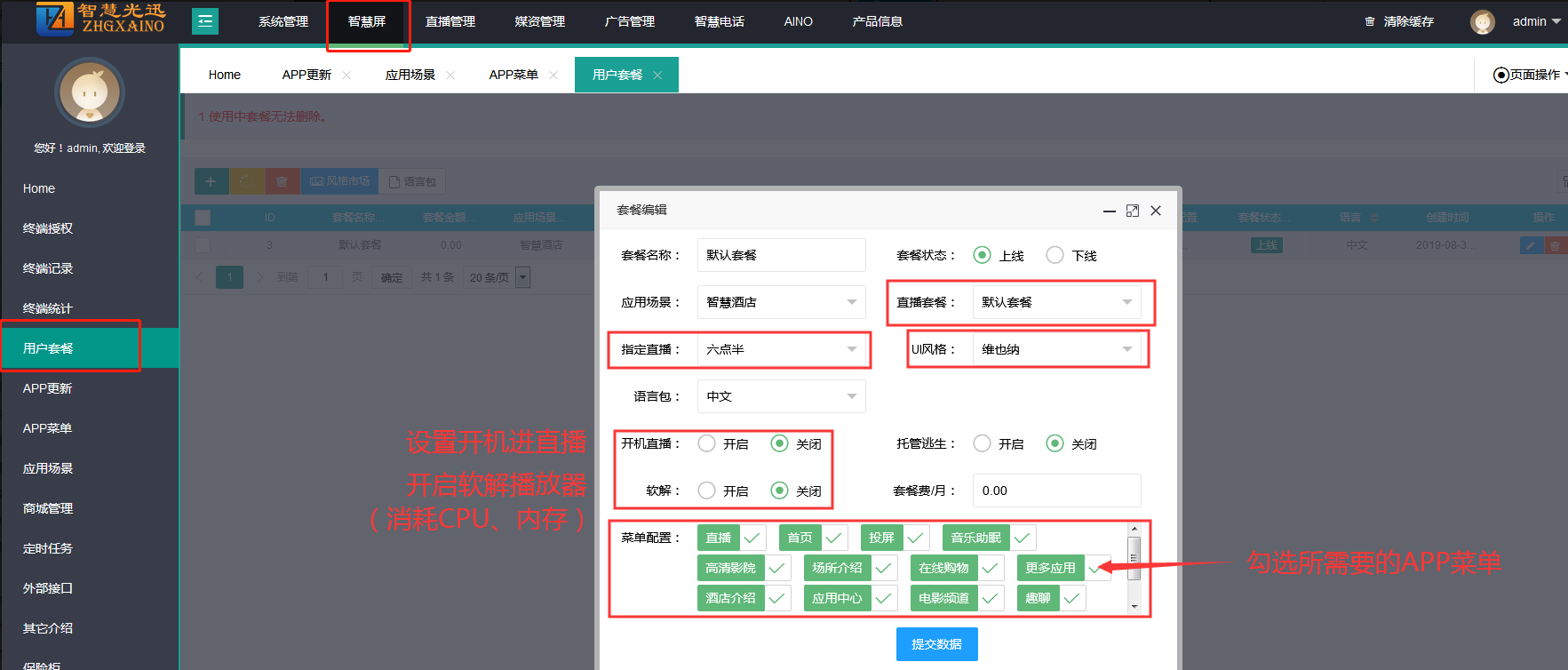1568x670 pixels.
Task: Click the green add package button
Action: pyautogui.click(x=211, y=181)
